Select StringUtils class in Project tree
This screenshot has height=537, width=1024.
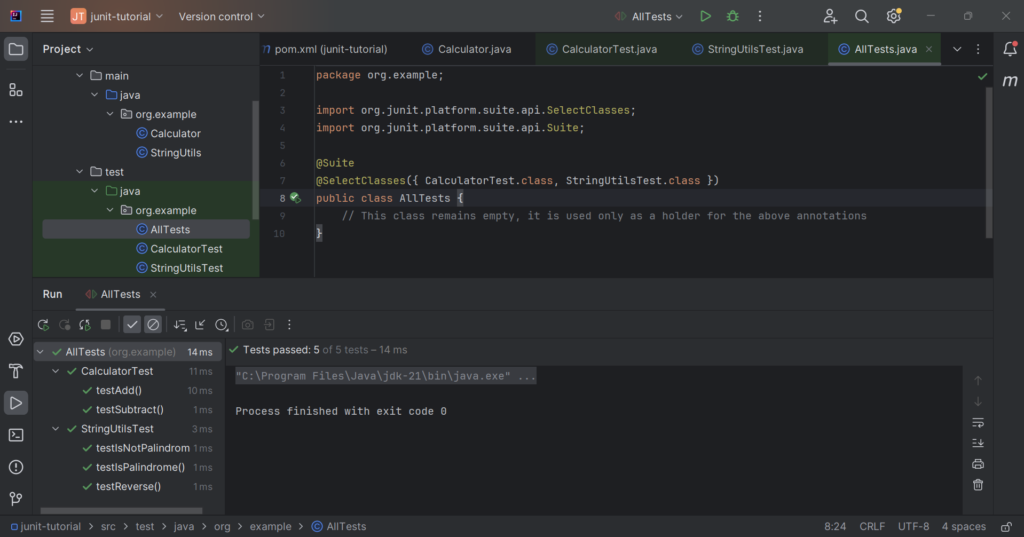click(175, 153)
